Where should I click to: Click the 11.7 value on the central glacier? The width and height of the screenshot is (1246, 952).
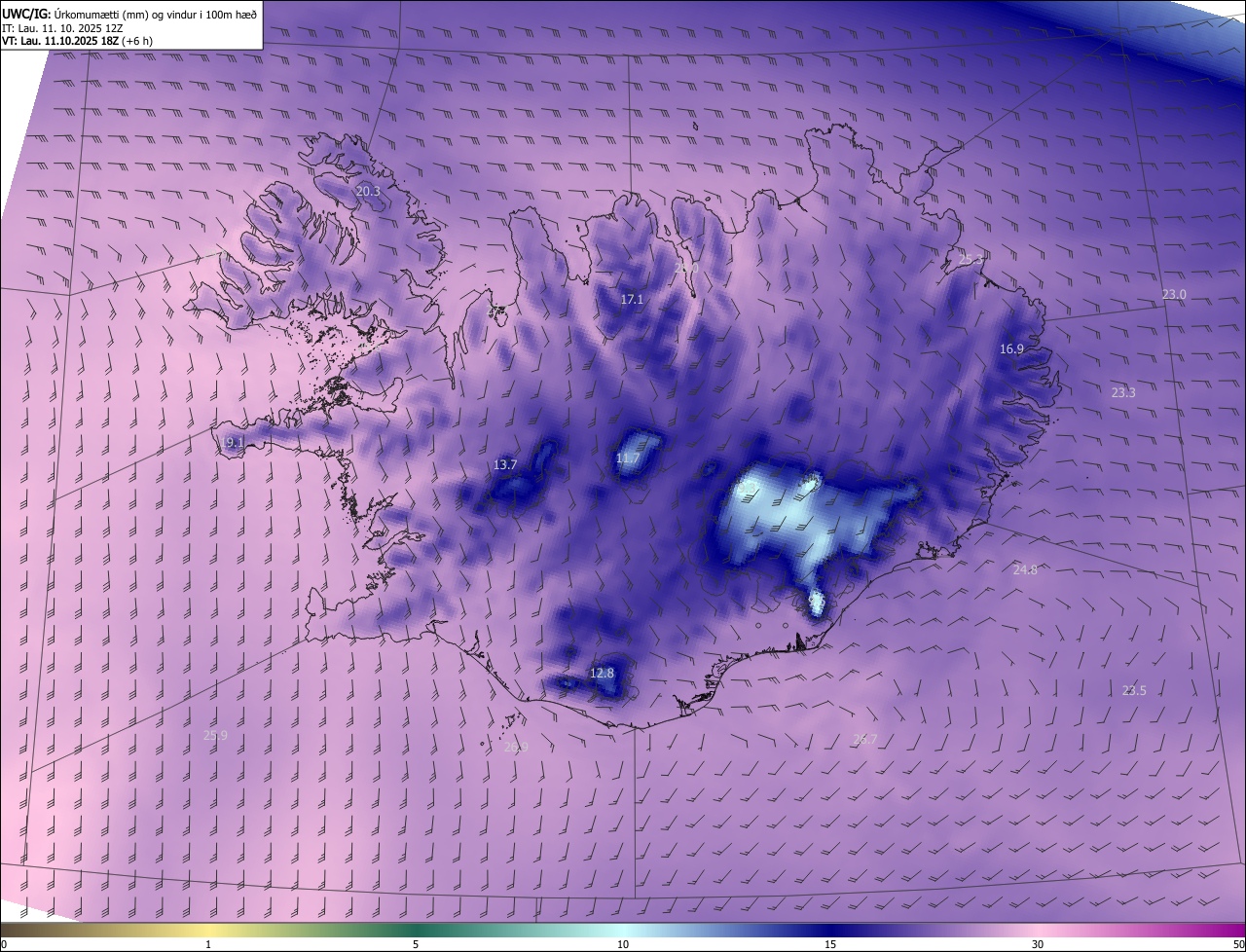point(628,458)
